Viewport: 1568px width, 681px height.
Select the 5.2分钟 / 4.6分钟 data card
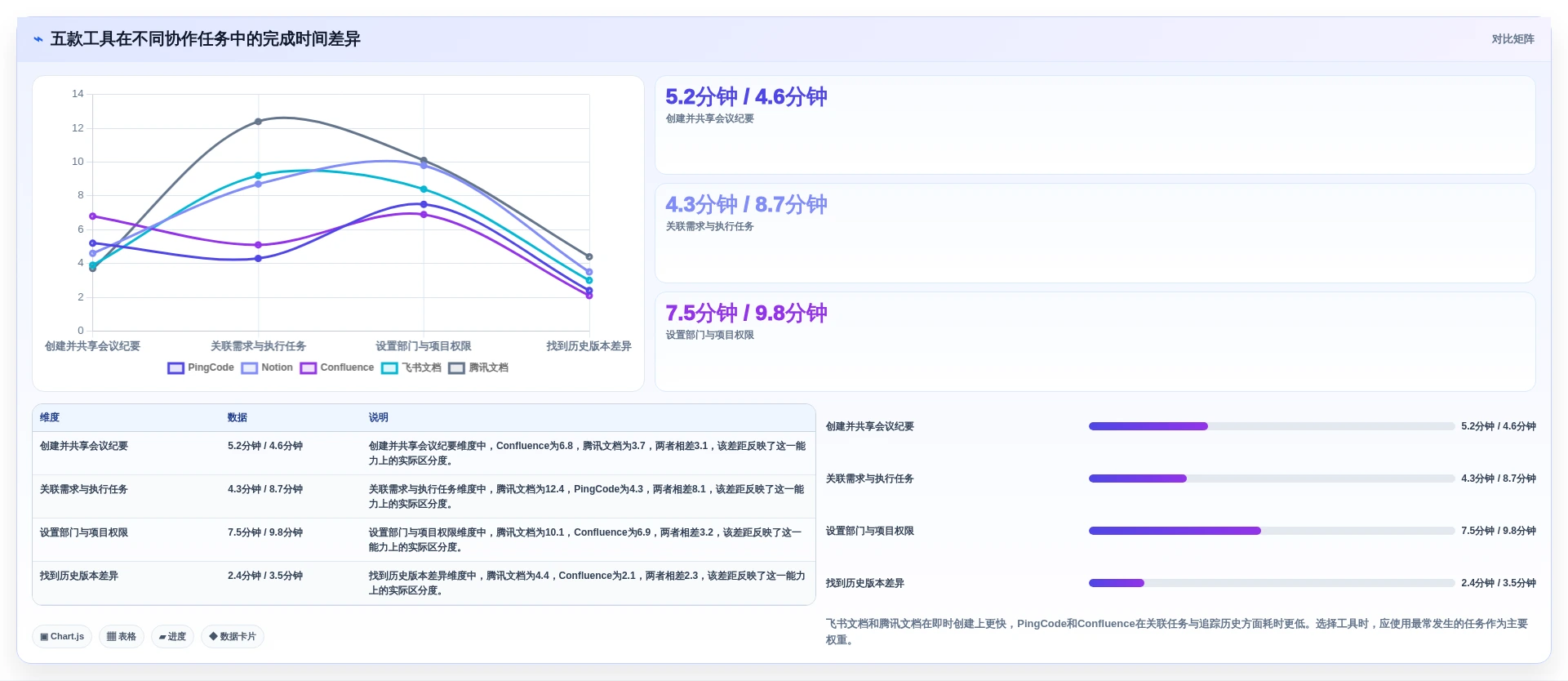(x=1095, y=125)
